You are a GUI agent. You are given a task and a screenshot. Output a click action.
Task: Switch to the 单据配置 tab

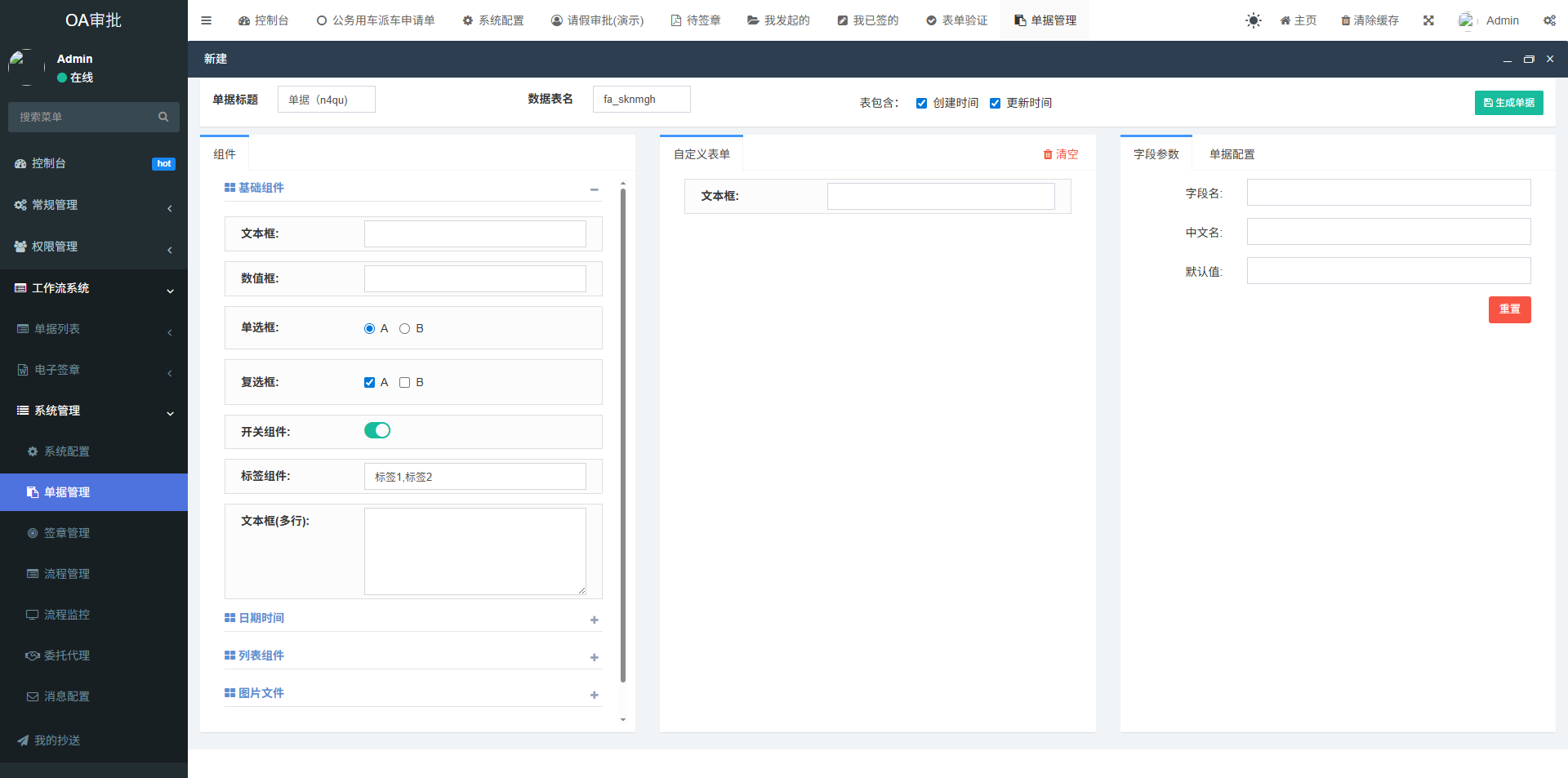[x=1232, y=154]
